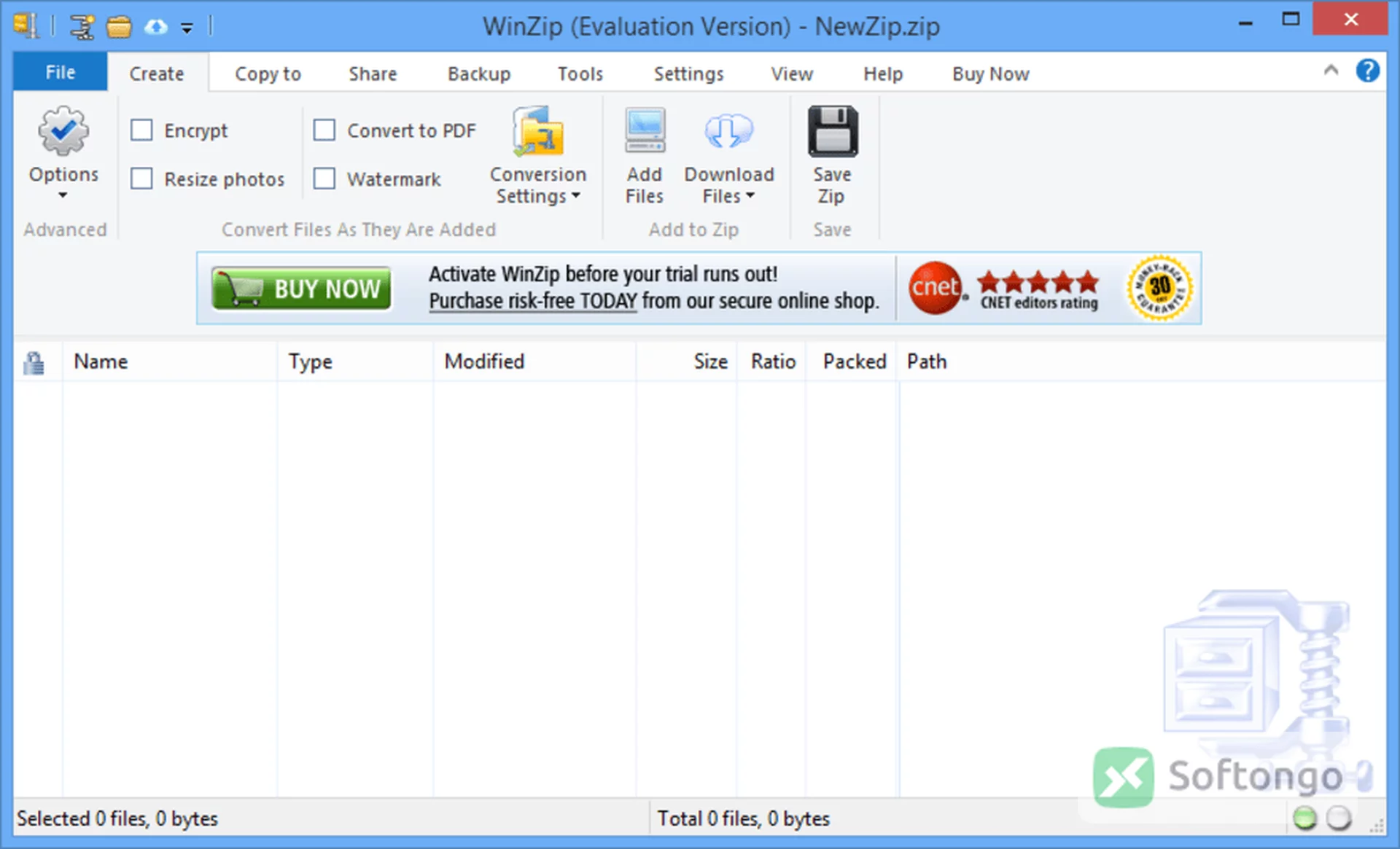Screen dimensions: 1400x849
Task: Sort by the Type column header
Action: pos(355,361)
